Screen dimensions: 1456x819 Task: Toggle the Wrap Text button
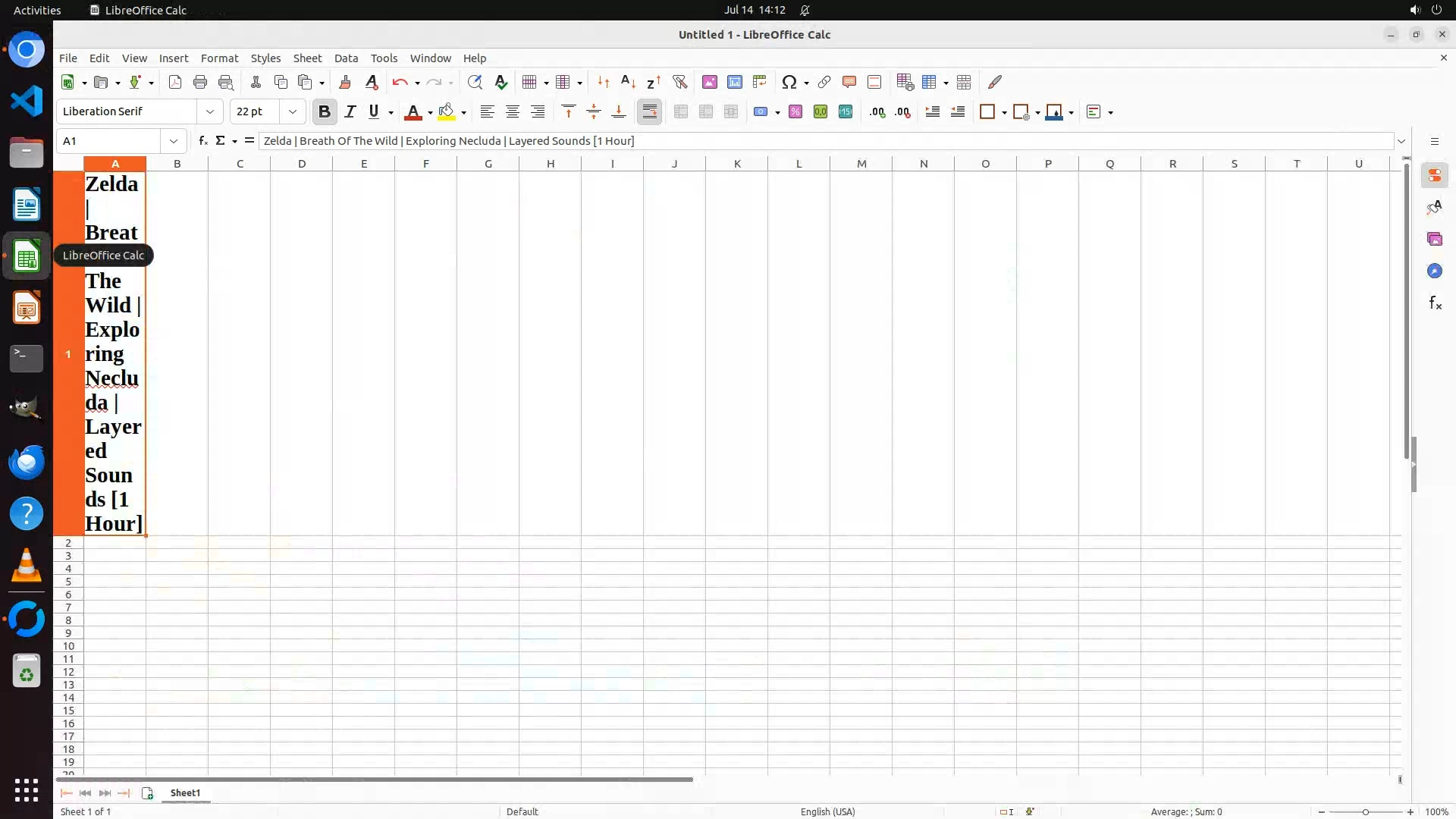(650, 111)
